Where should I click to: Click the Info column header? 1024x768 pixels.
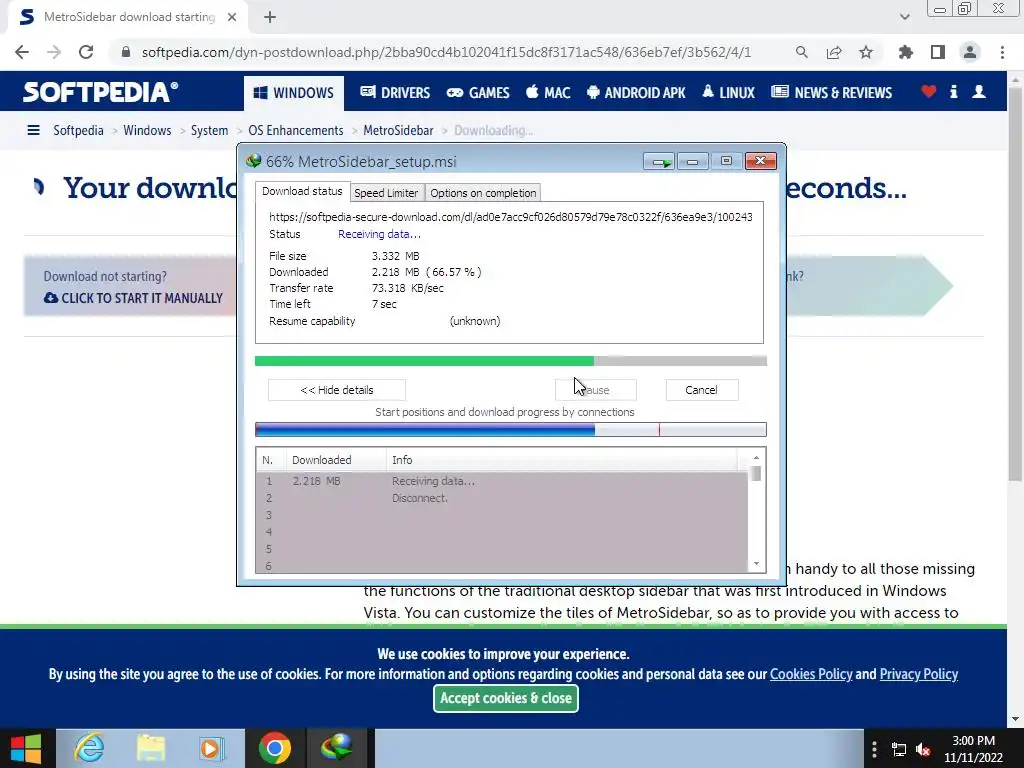562,460
